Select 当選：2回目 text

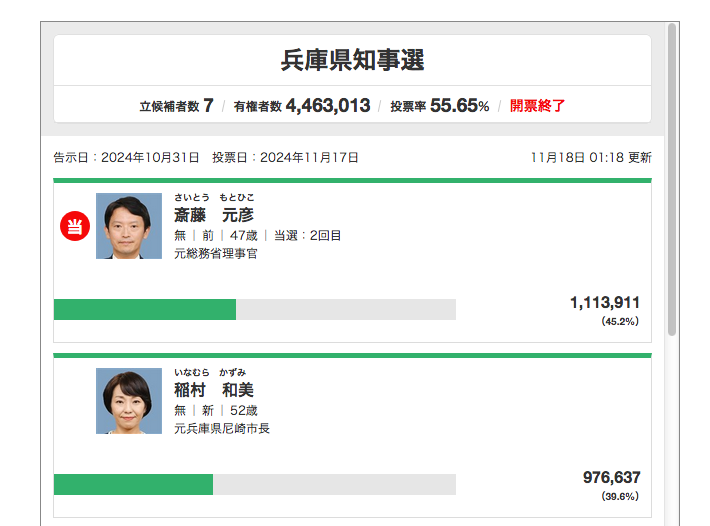pyautogui.click(x=307, y=235)
